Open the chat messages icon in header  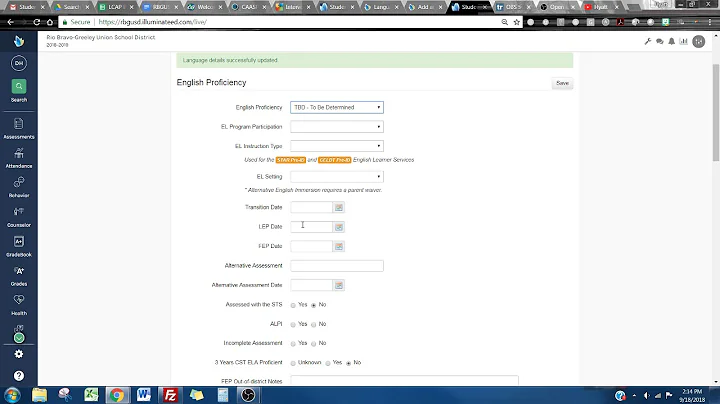tap(660, 41)
